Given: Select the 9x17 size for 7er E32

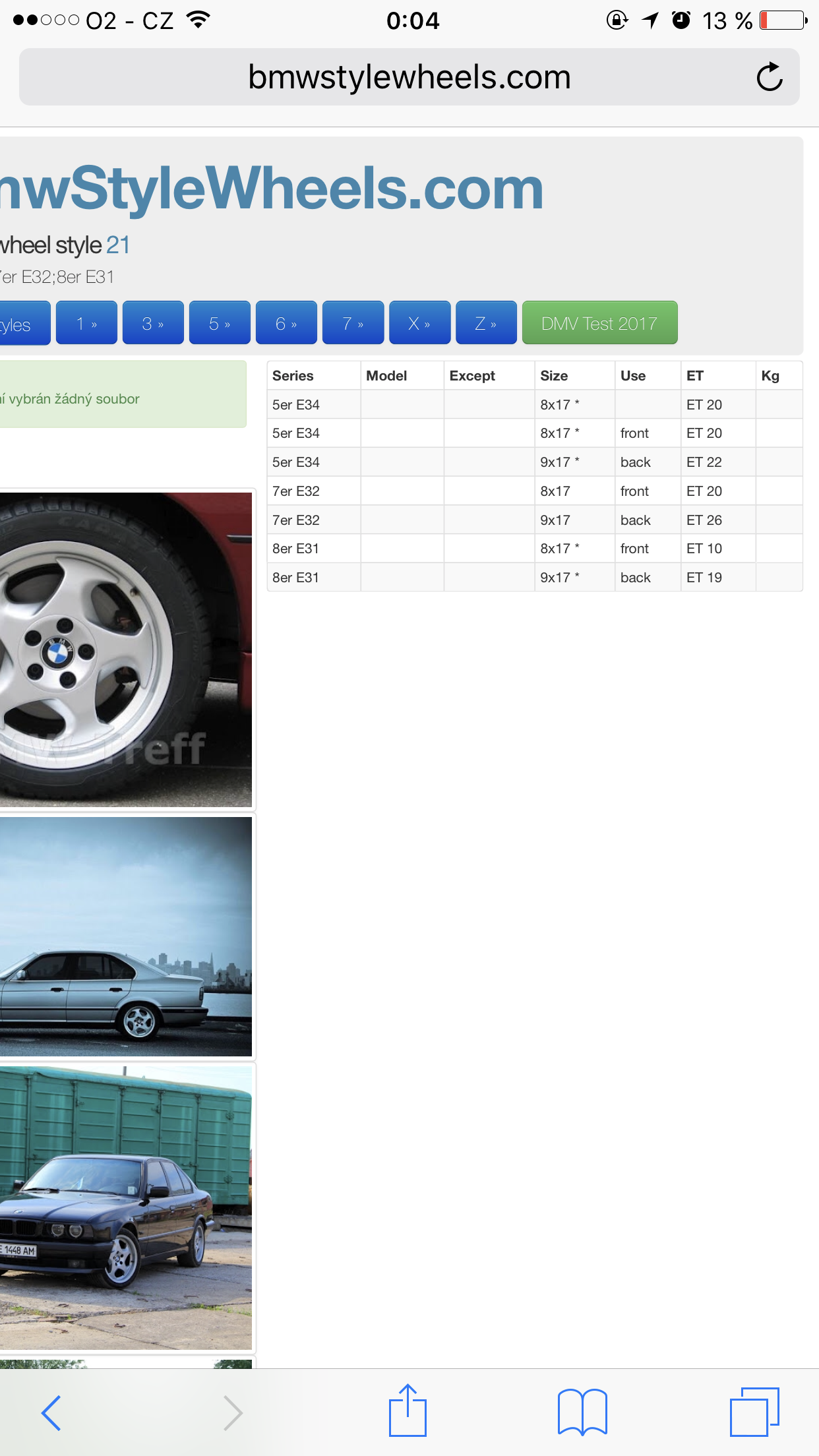Looking at the screenshot, I should 574,520.
